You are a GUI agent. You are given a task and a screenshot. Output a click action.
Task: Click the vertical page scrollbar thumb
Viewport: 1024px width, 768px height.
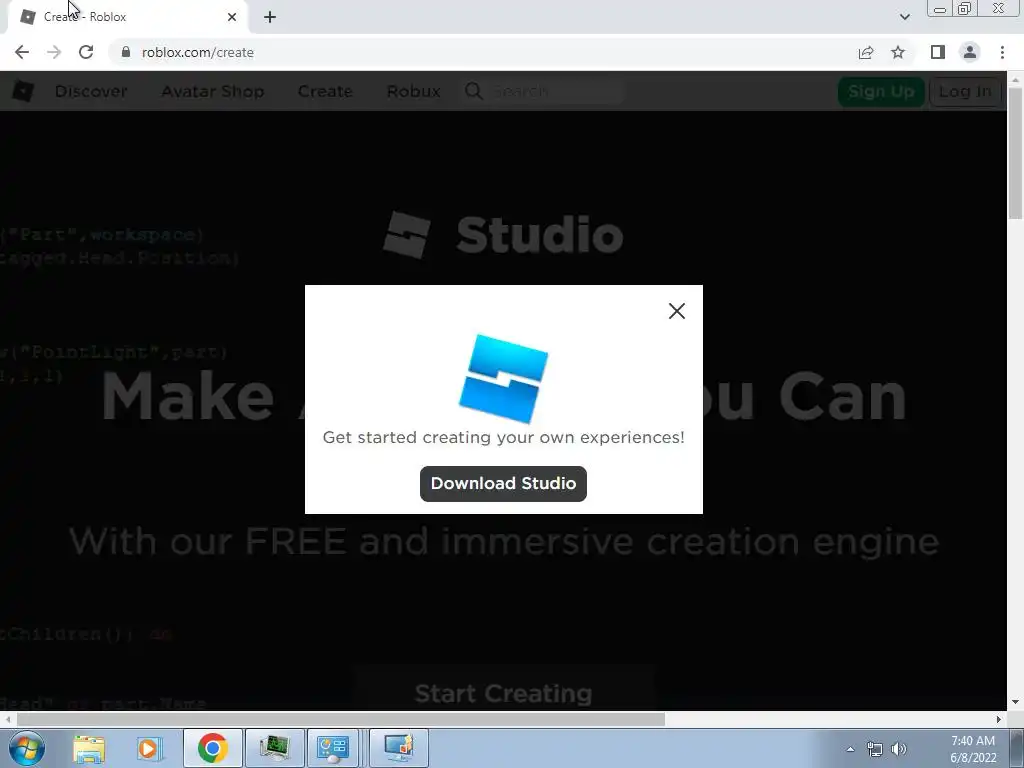(x=1016, y=153)
